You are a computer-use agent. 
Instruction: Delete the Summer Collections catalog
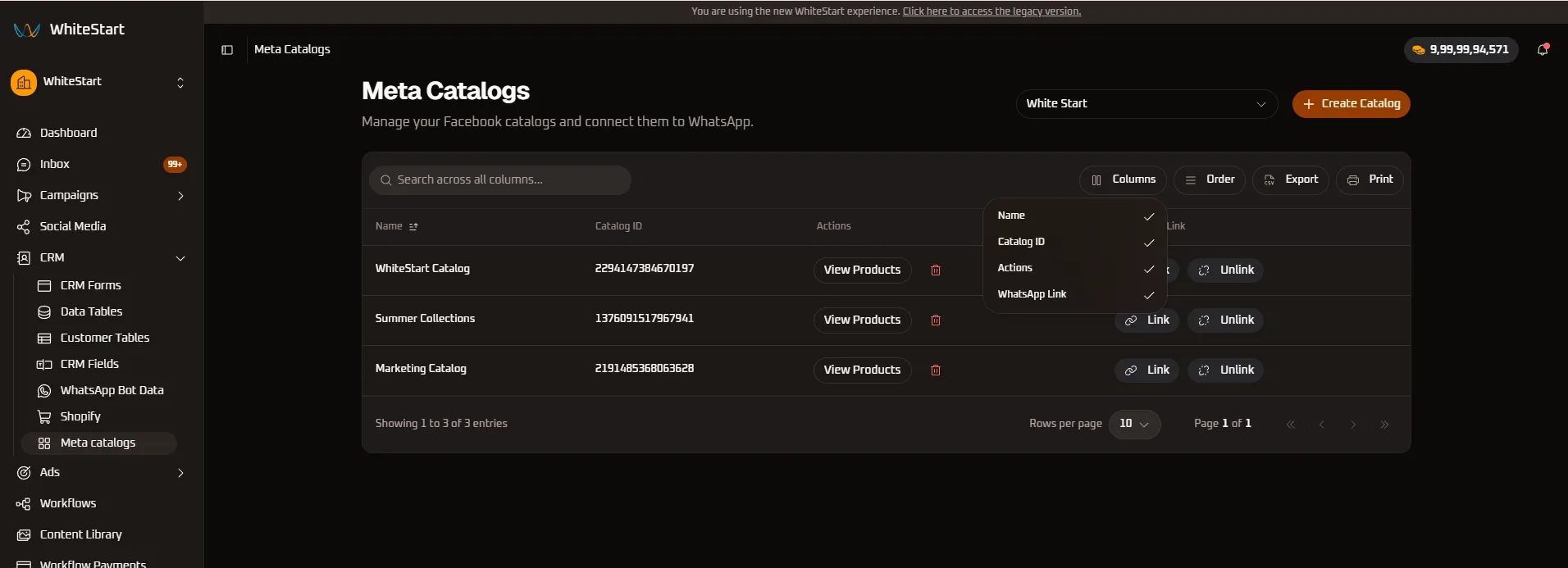(936, 320)
